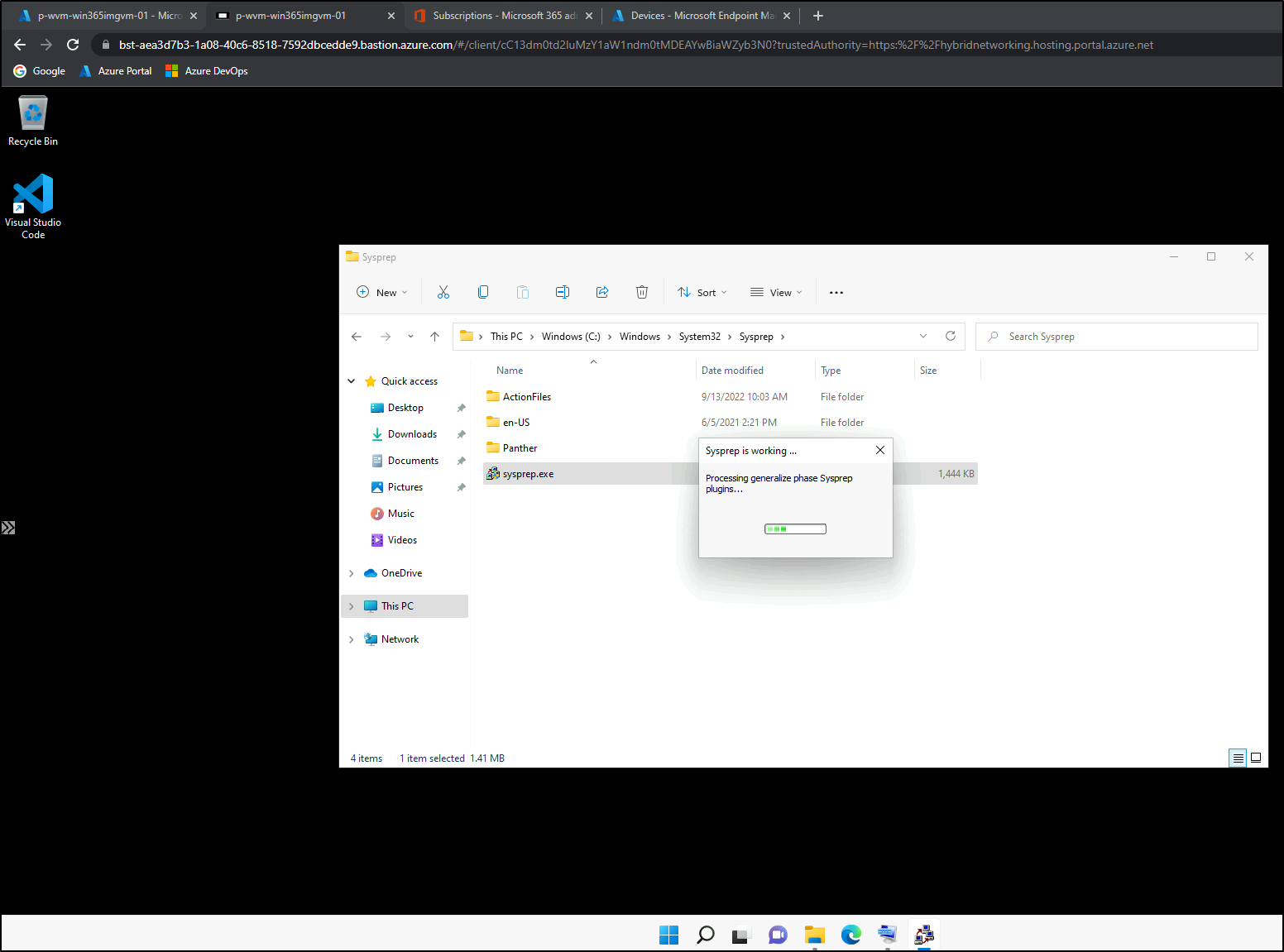Click the Delete trash icon in Explorer toolbar
Image resolution: width=1284 pixels, height=952 pixels.
[x=642, y=292]
